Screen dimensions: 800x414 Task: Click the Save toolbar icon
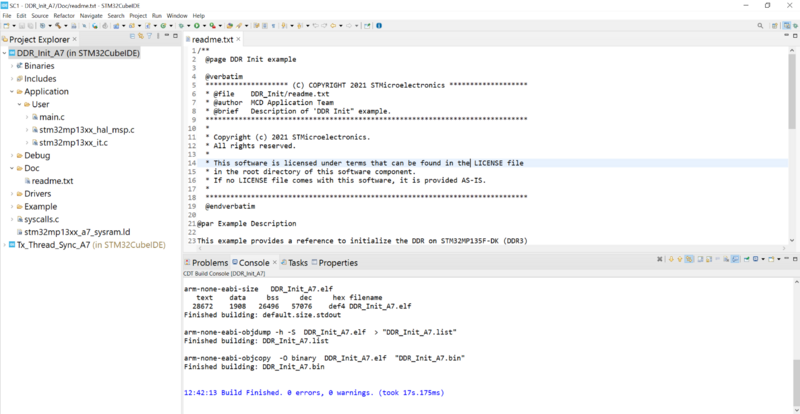[x=21, y=26]
